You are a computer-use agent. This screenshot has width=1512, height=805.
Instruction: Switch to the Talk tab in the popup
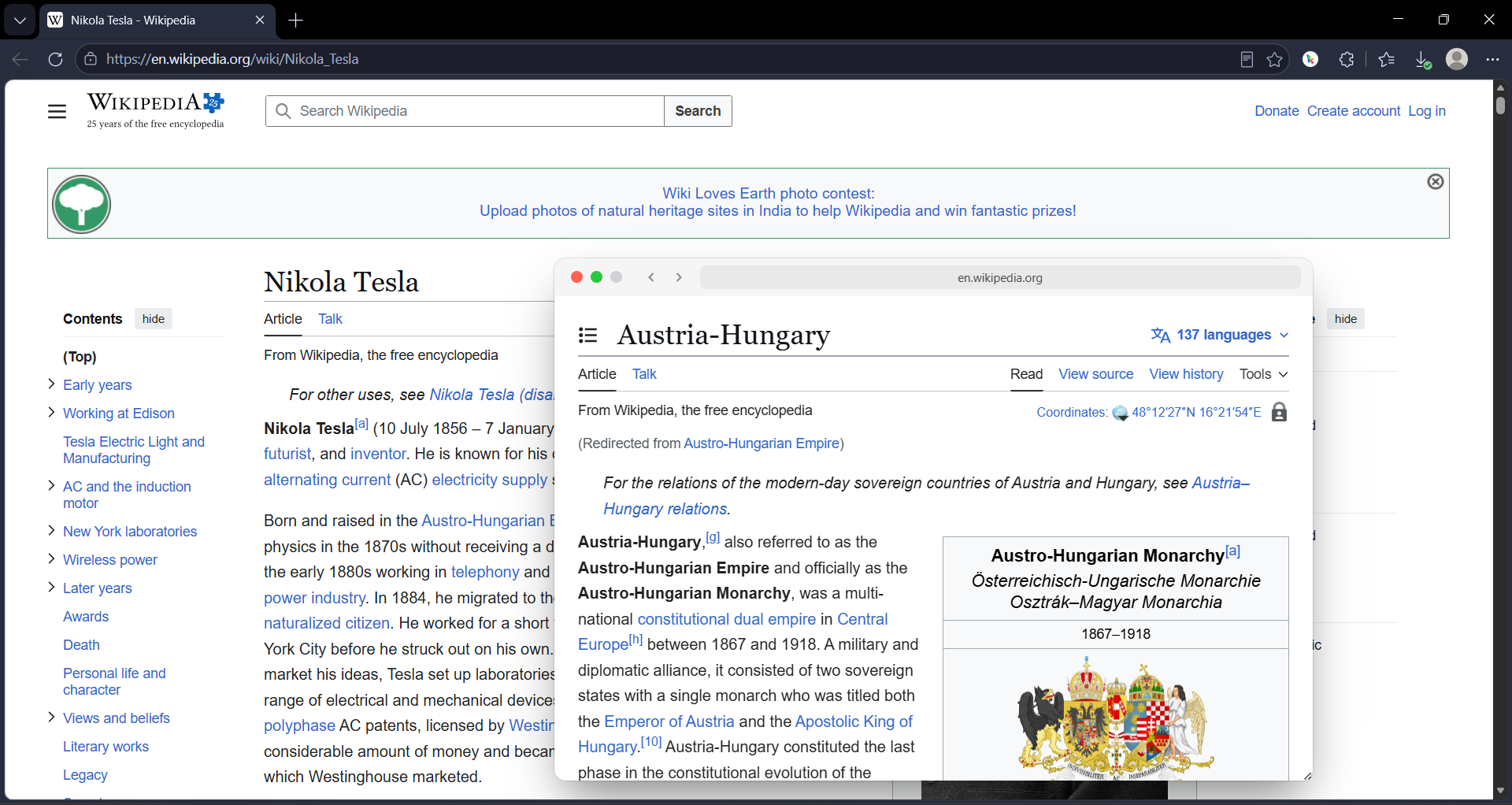click(x=644, y=374)
